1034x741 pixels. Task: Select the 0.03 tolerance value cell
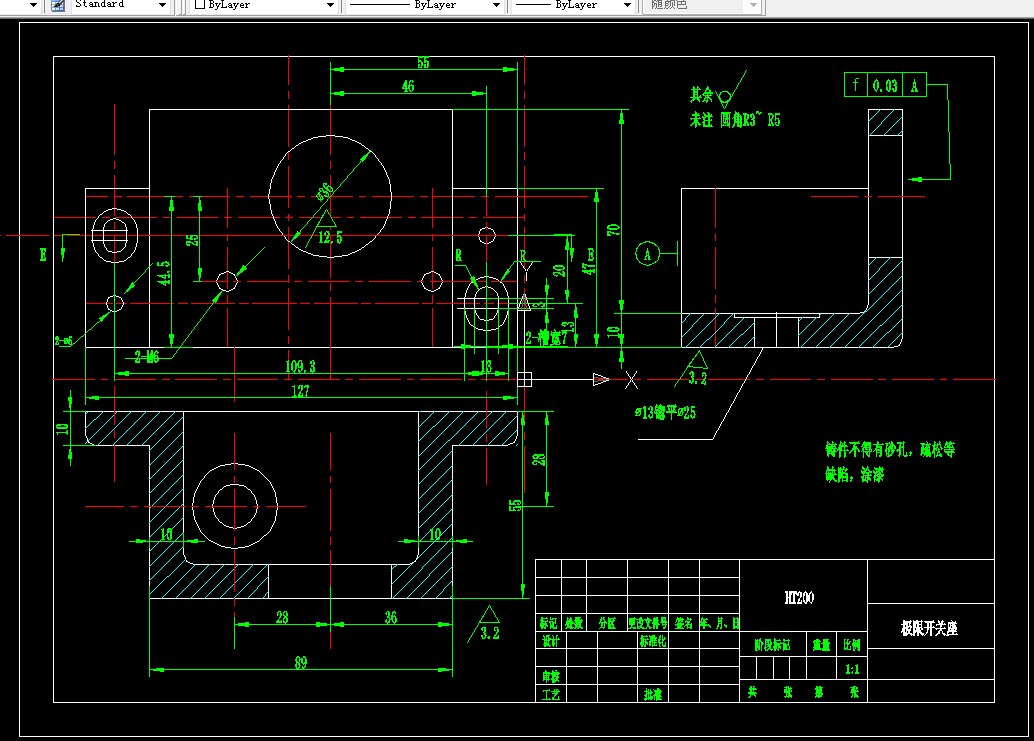tap(885, 85)
